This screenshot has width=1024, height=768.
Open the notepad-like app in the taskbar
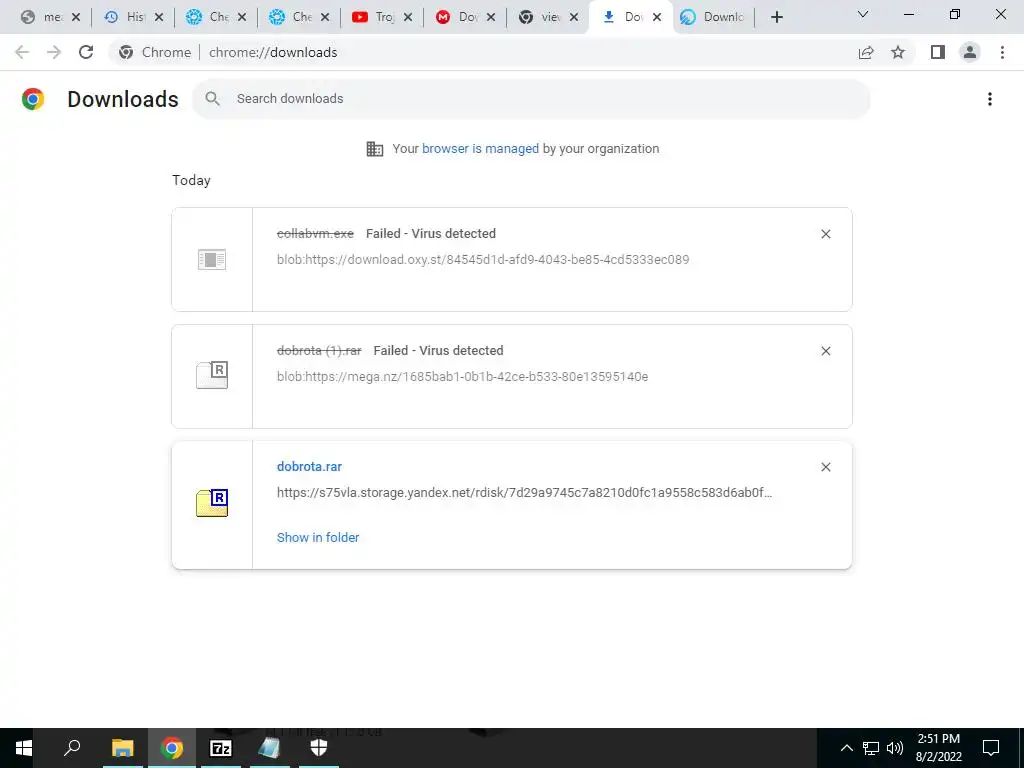pos(269,748)
